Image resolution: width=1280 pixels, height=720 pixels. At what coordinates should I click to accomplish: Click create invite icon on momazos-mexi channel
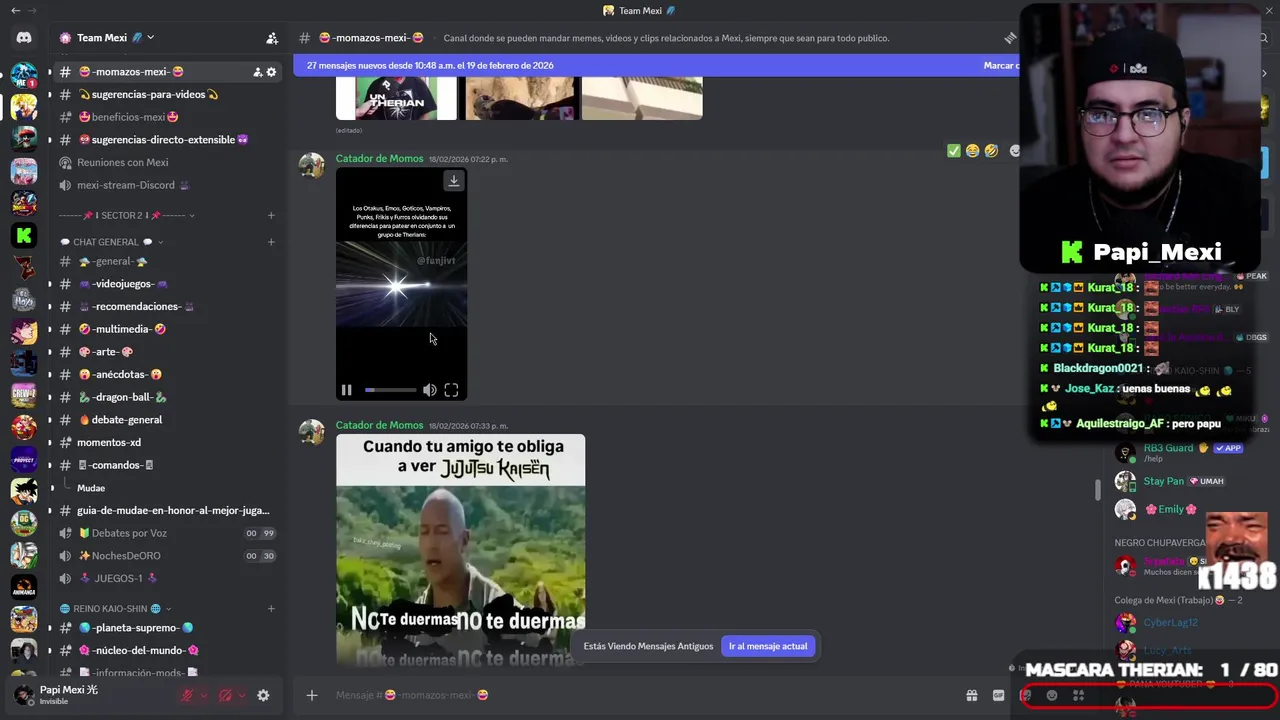(257, 72)
